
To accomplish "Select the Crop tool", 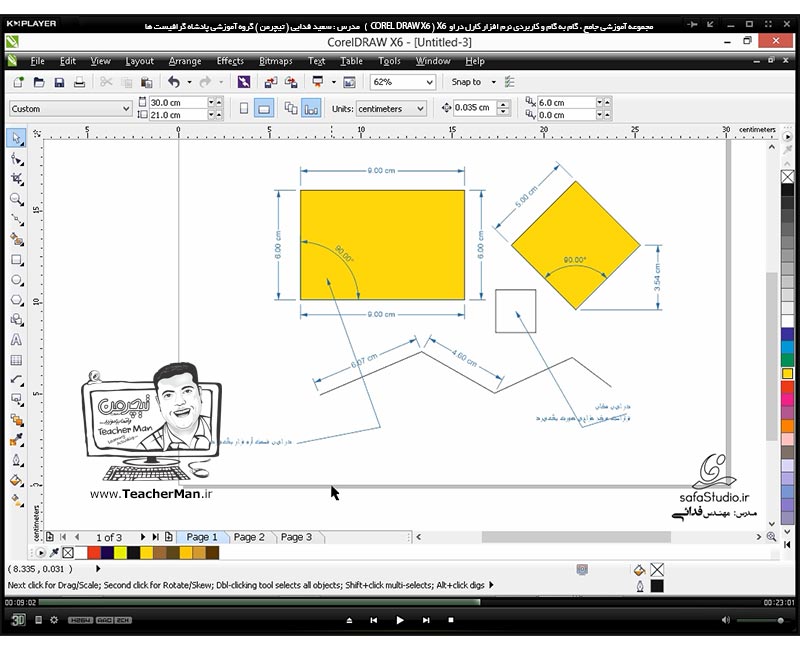I will (16, 179).
